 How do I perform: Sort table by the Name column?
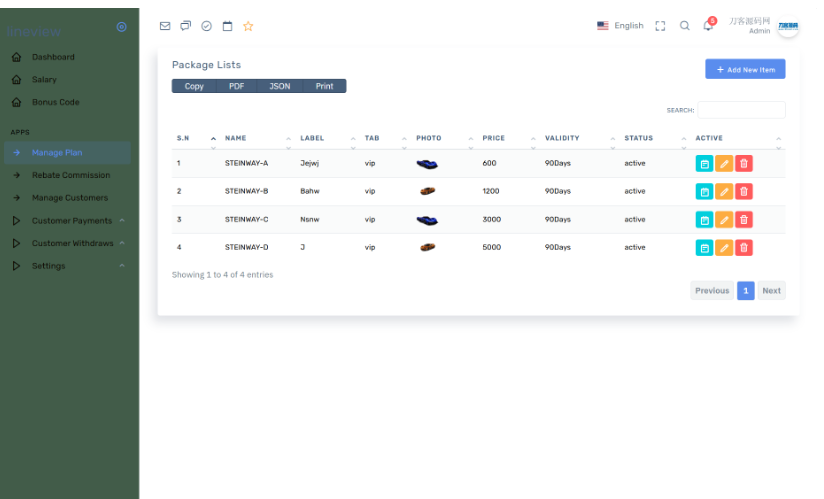236,138
